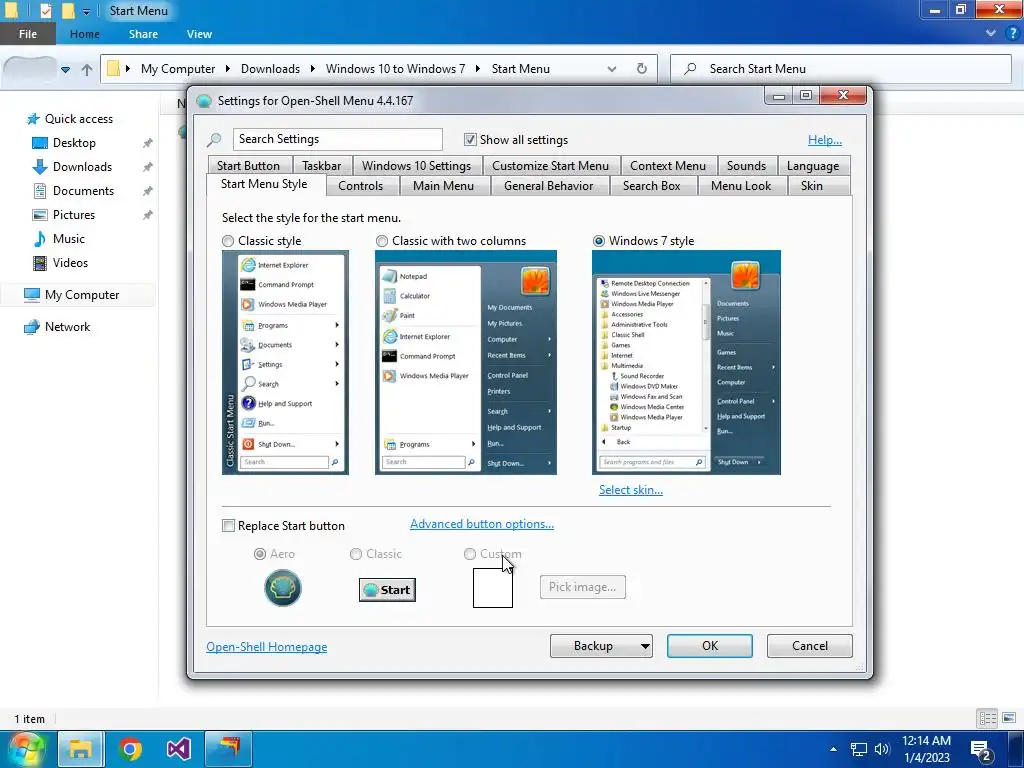
Task: Open Visual Studio from the taskbar
Action: [178, 748]
